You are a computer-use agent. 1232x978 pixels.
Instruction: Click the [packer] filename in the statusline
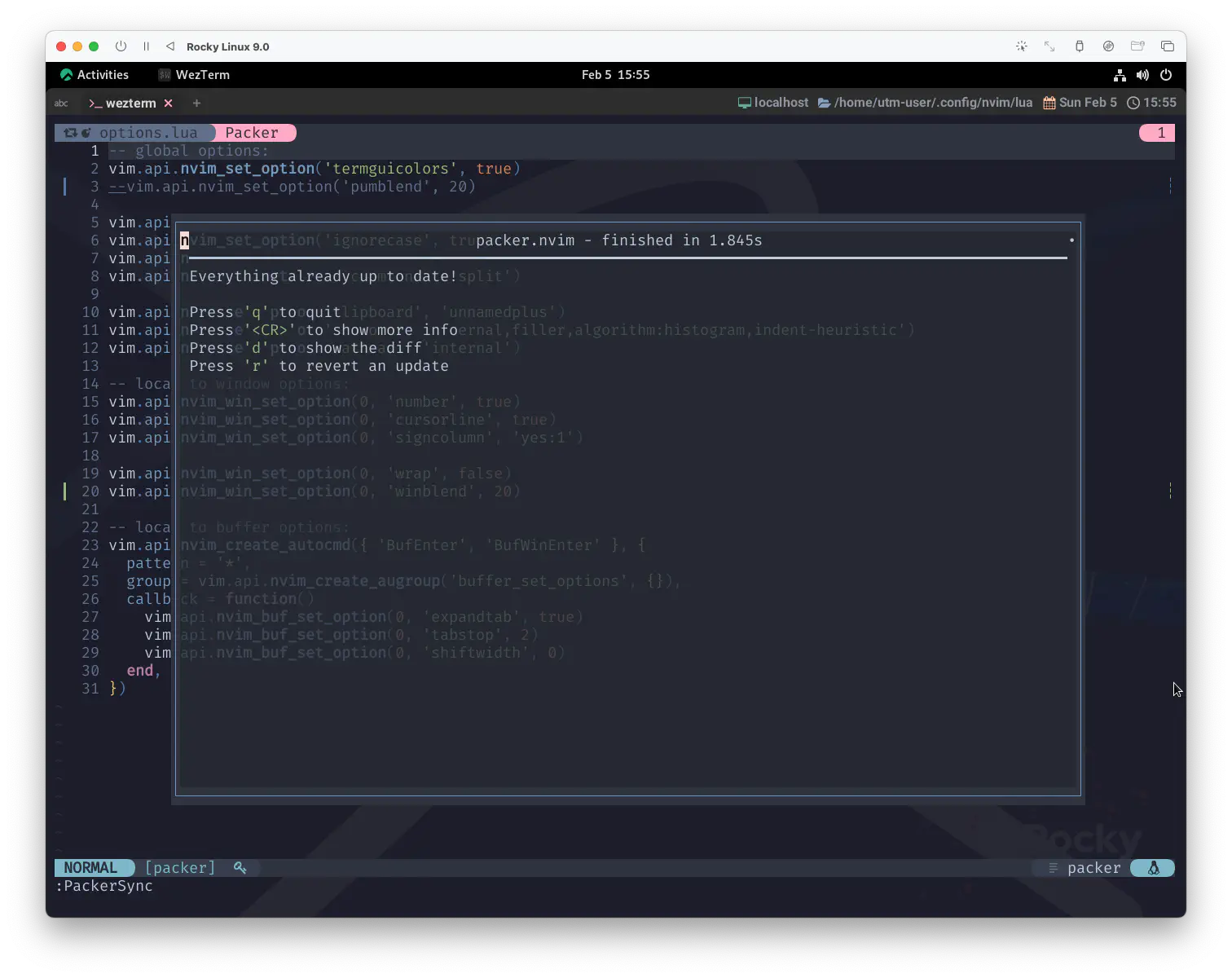coord(180,868)
